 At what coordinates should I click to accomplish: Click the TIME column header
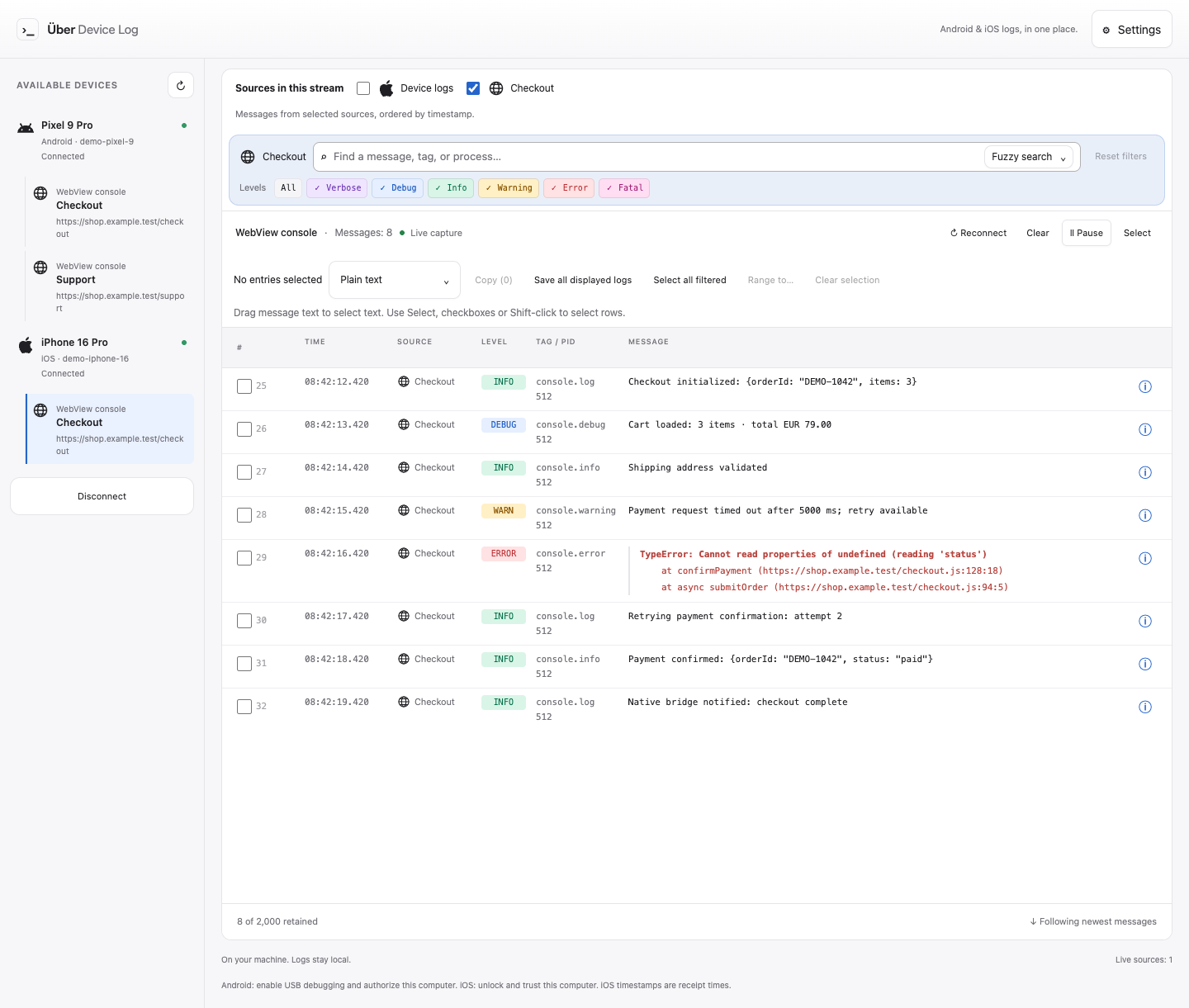315,342
